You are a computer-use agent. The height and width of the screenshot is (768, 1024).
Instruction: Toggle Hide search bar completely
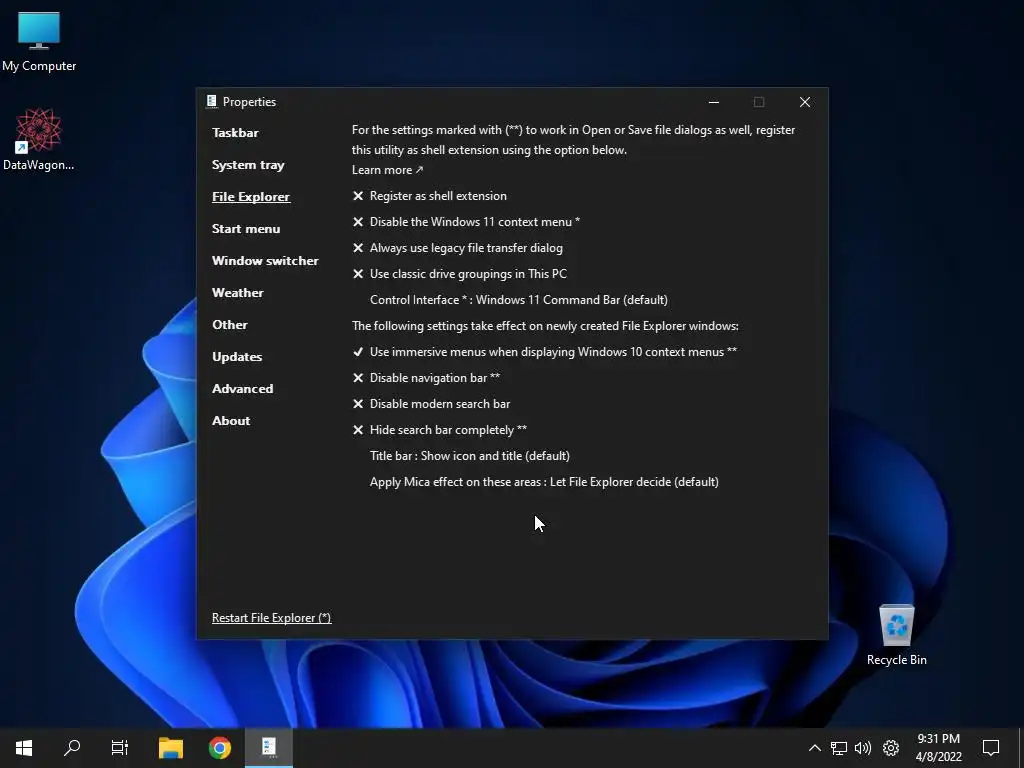point(440,430)
